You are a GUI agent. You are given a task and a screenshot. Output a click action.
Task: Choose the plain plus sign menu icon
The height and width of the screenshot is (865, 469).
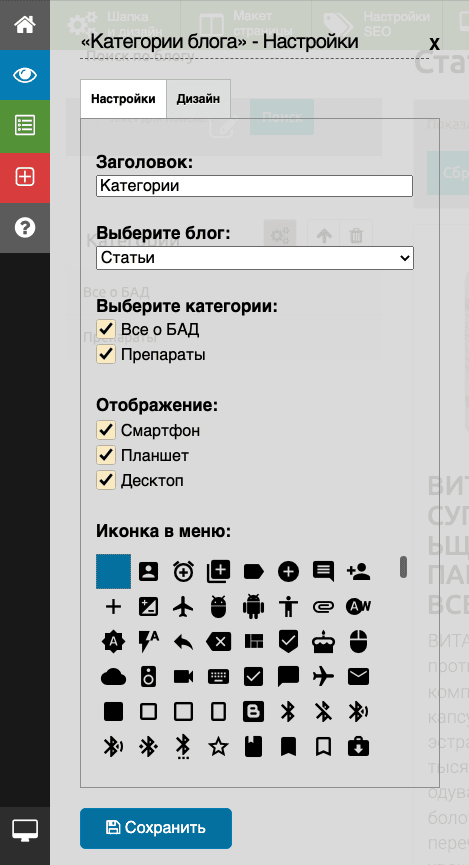(113, 607)
